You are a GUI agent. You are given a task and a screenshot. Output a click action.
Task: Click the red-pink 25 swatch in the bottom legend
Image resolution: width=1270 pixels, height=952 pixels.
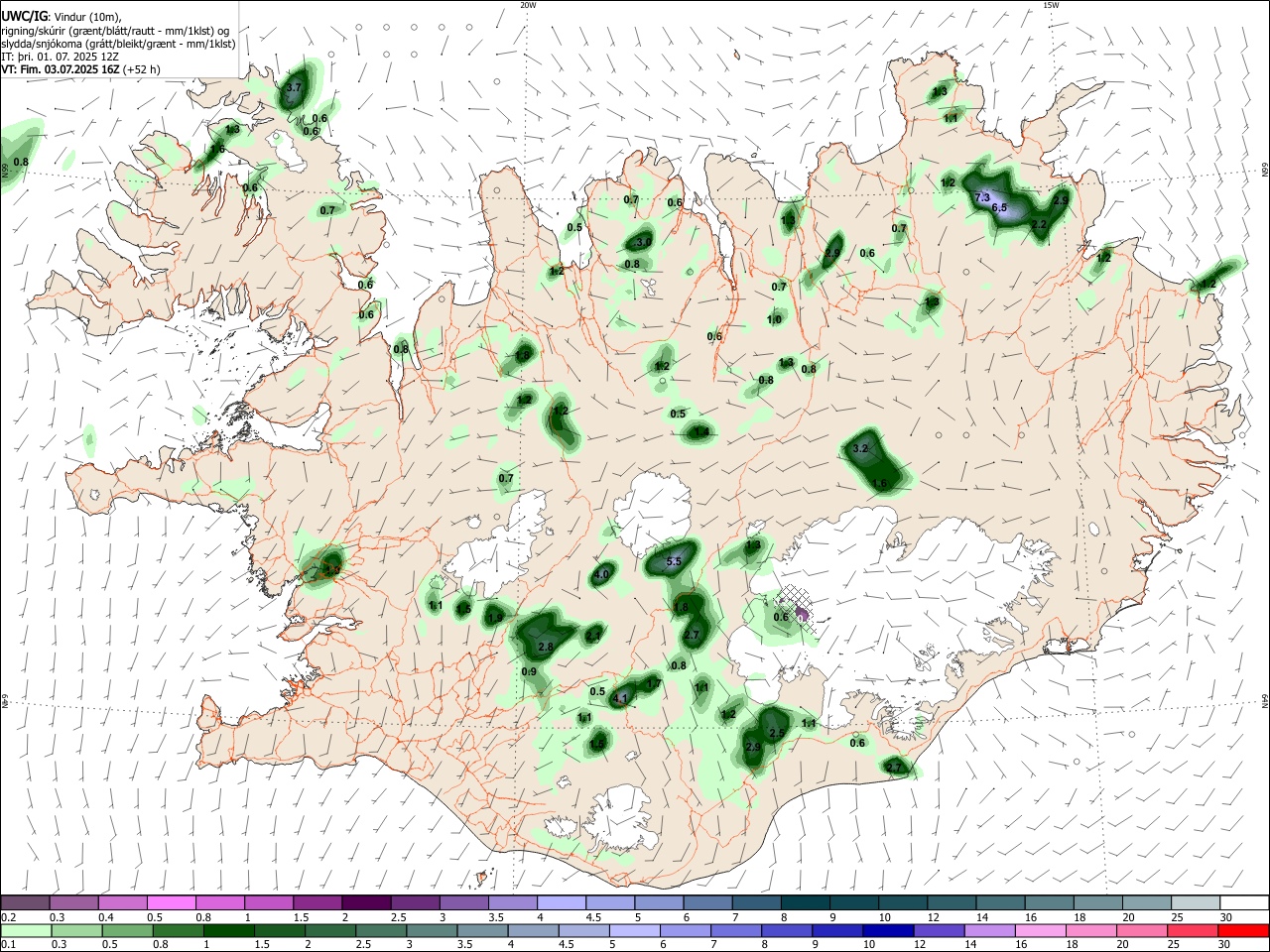point(1193,930)
